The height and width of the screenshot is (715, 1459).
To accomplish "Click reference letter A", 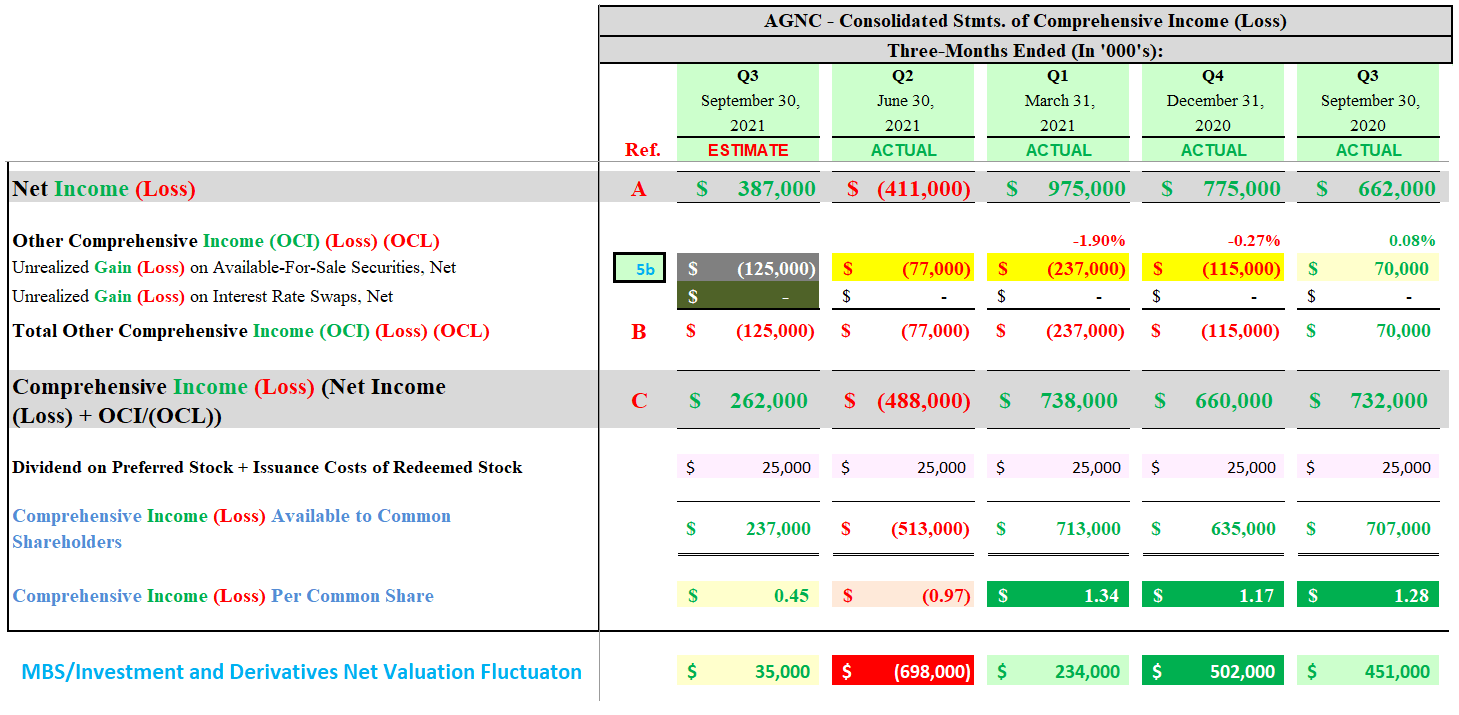I will pos(639,188).
